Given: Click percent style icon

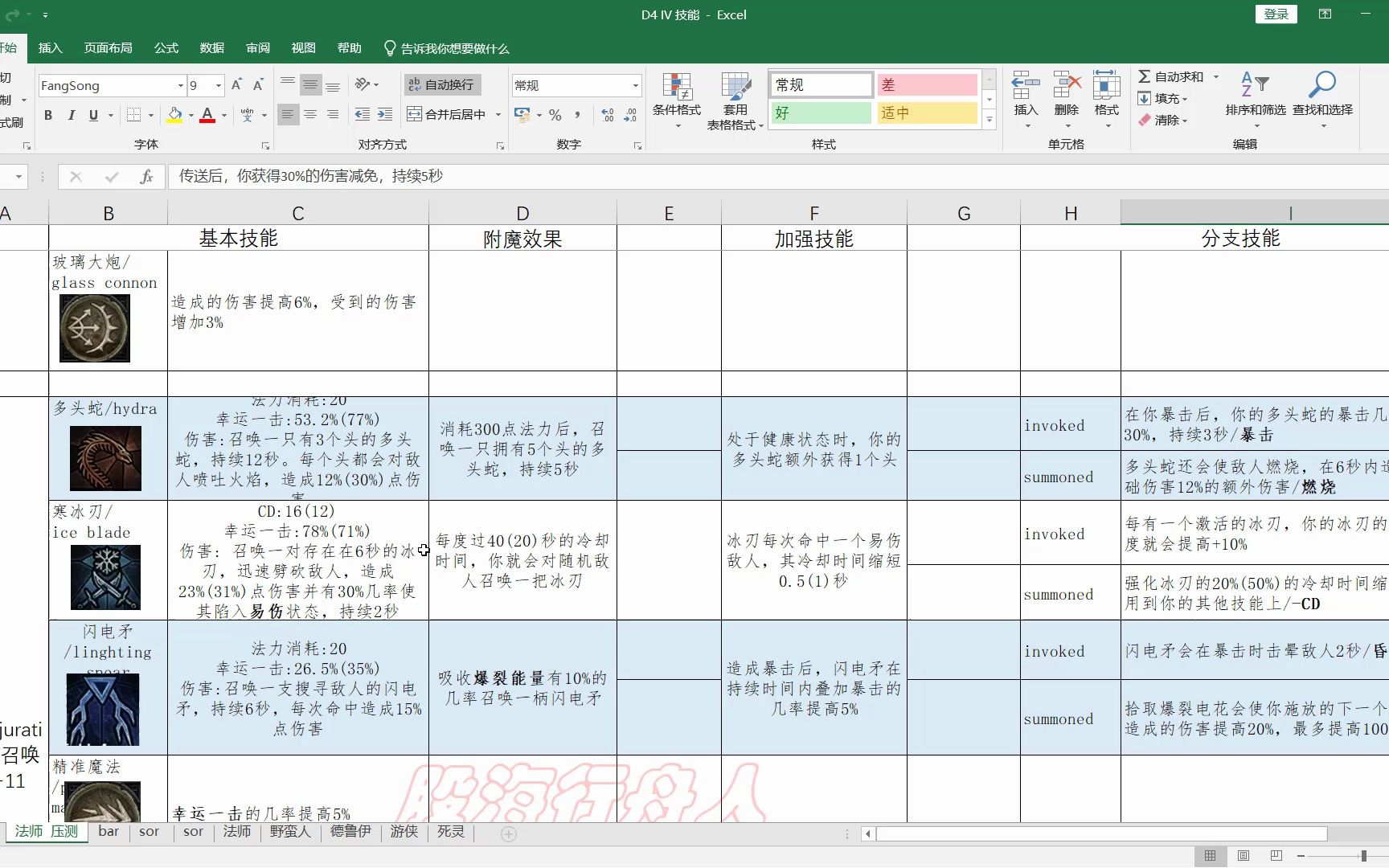Looking at the screenshot, I should (x=555, y=115).
